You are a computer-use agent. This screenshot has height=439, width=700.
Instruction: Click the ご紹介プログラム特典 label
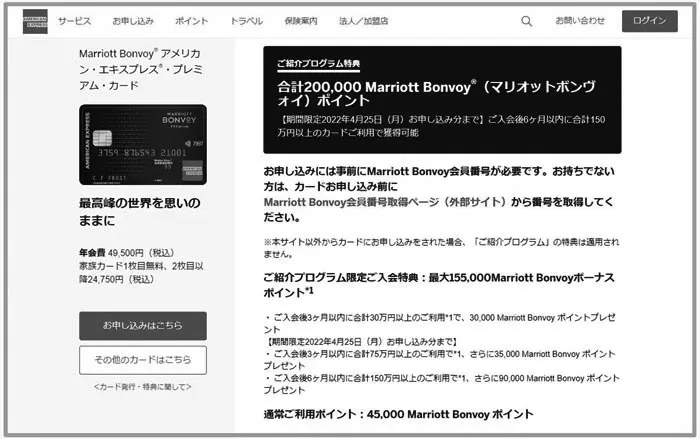tap(318, 63)
